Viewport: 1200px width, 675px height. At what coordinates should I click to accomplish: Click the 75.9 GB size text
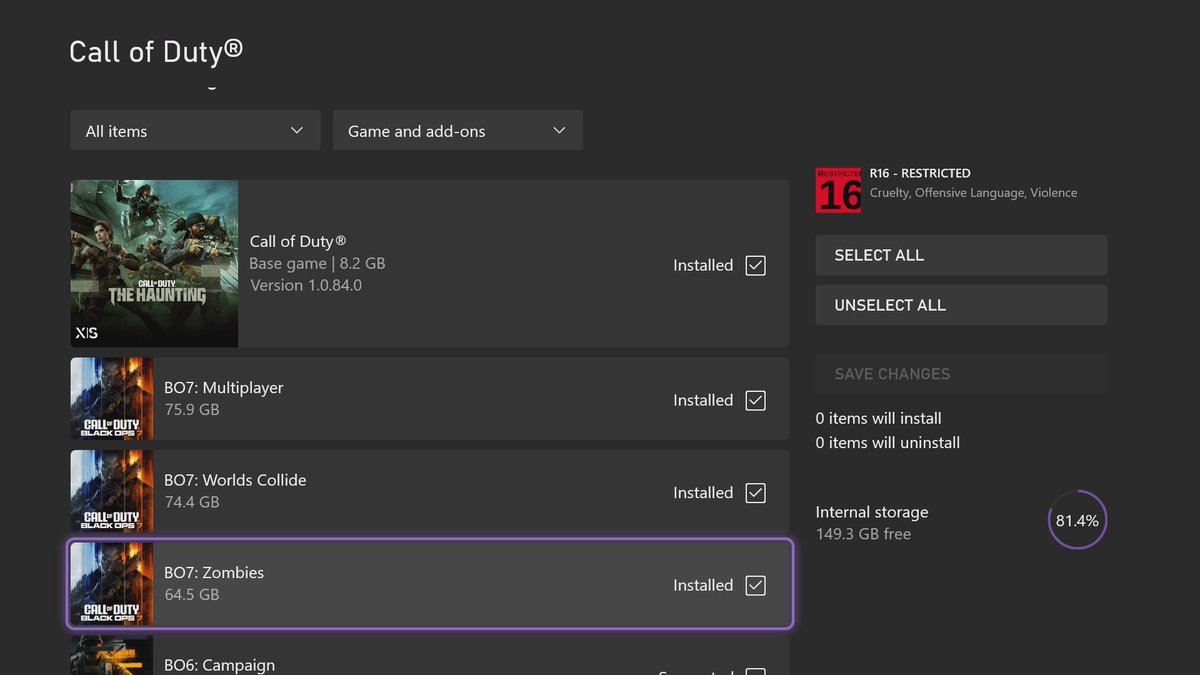coord(191,410)
